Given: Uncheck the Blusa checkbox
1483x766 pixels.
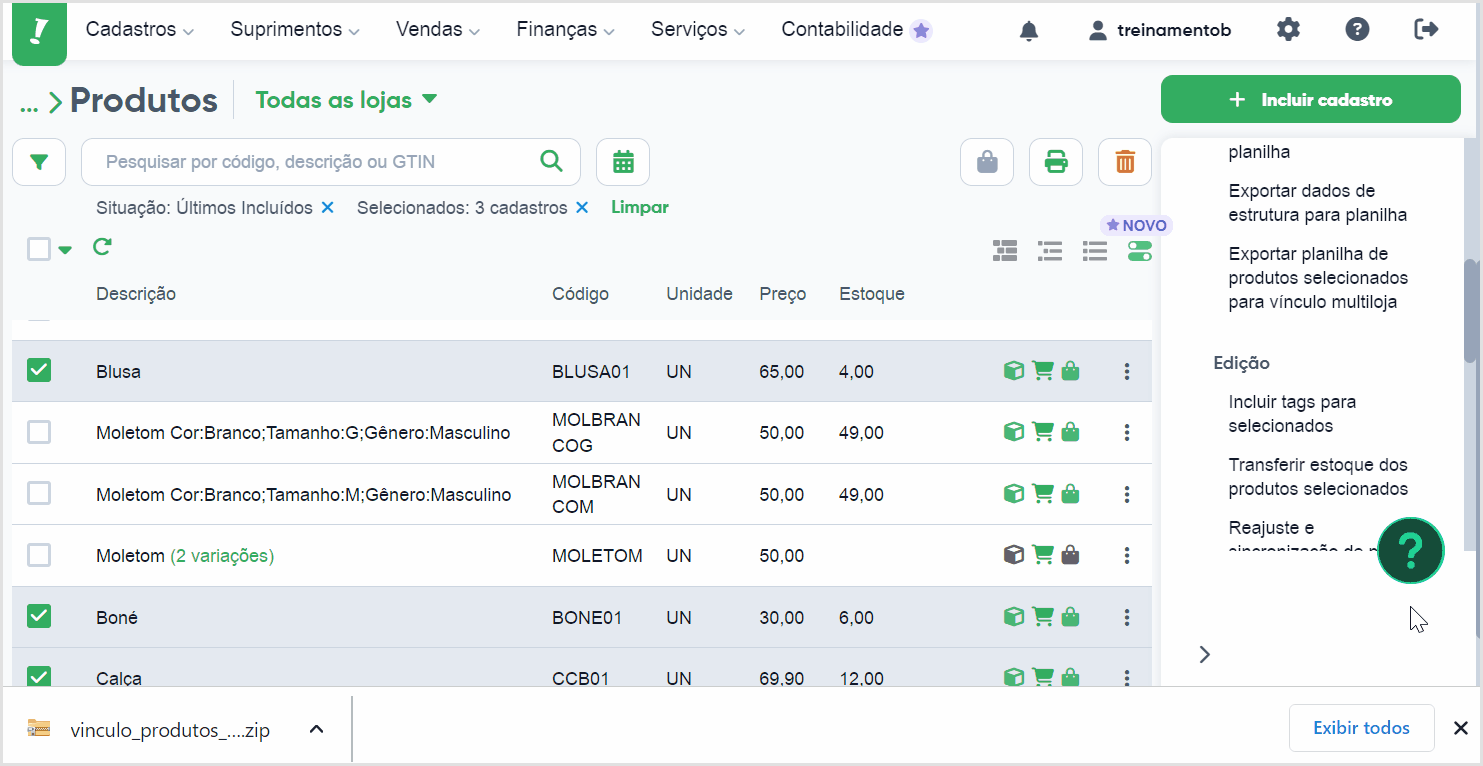Looking at the screenshot, I should 39,371.
